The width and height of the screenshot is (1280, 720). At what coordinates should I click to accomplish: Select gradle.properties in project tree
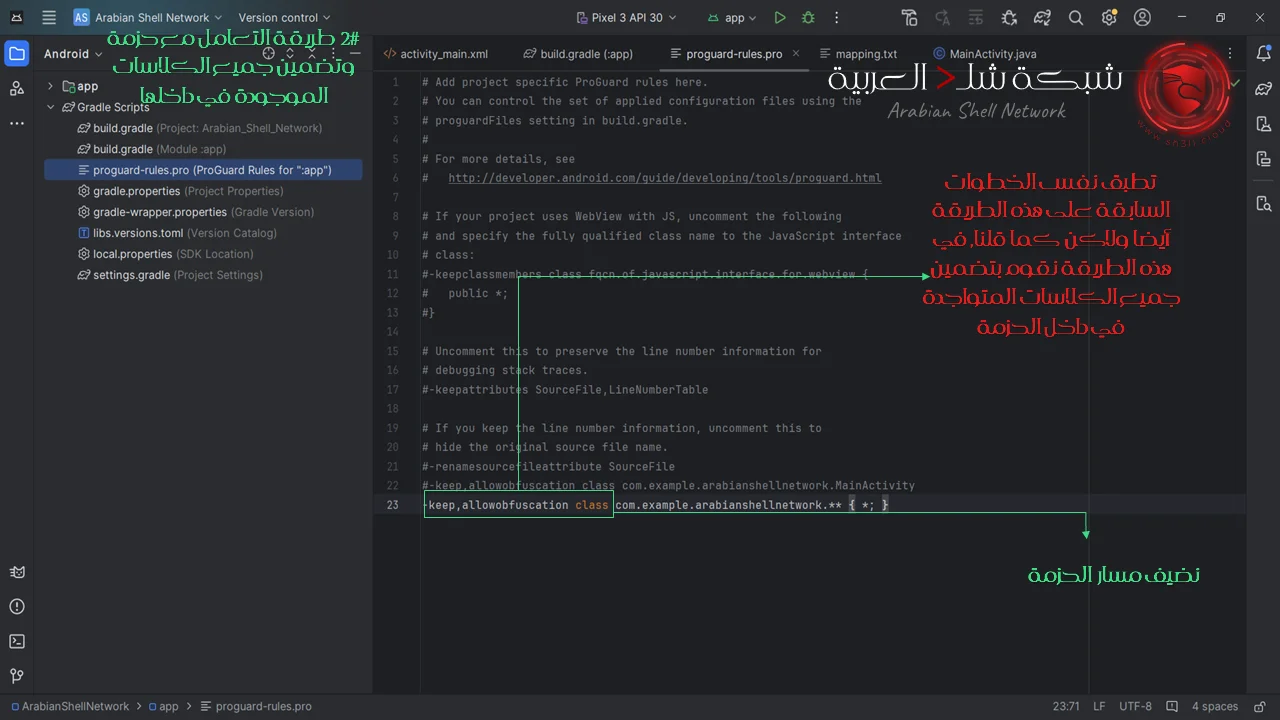click(x=204, y=191)
